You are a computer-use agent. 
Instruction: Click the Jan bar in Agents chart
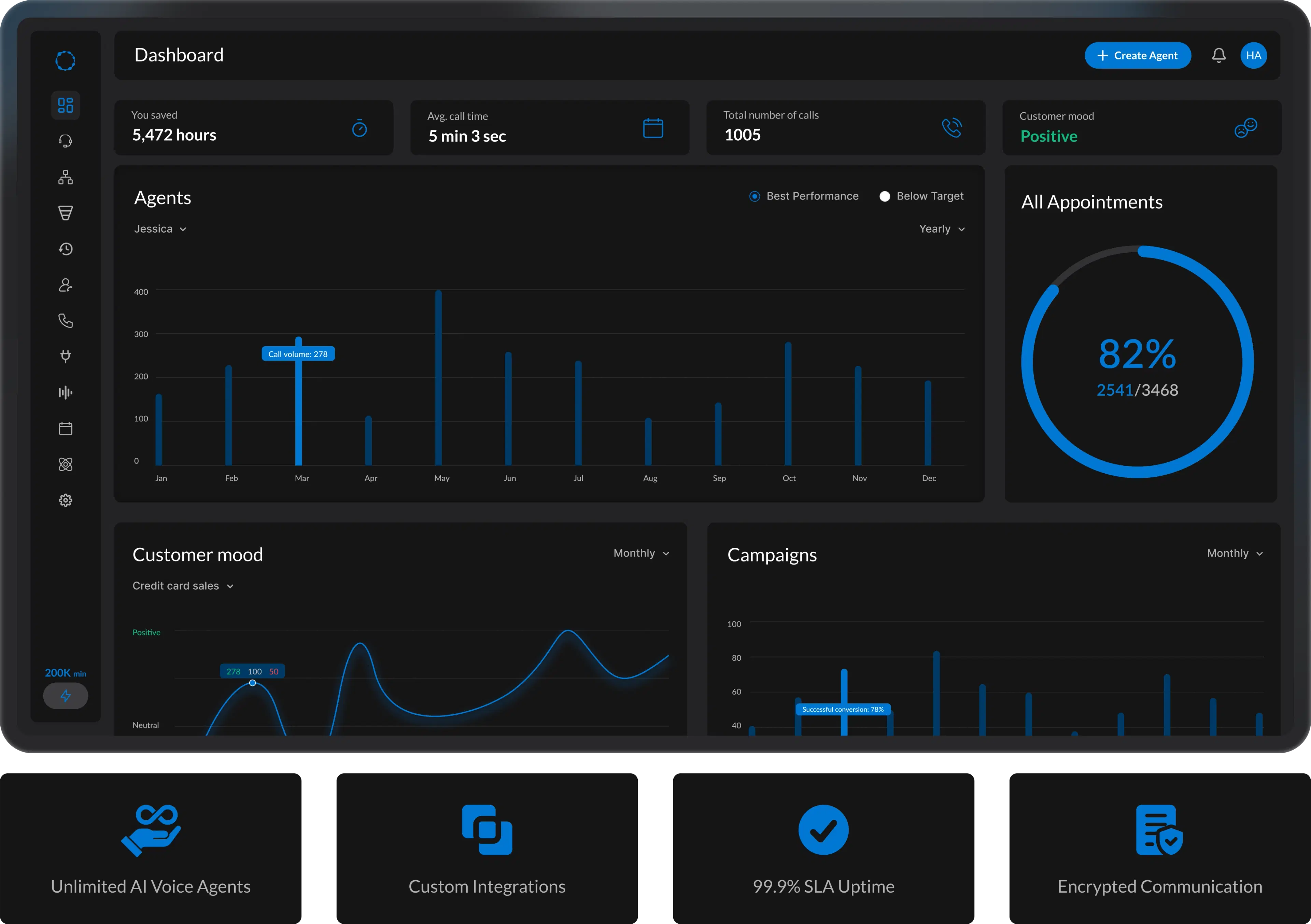pos(159,430)
